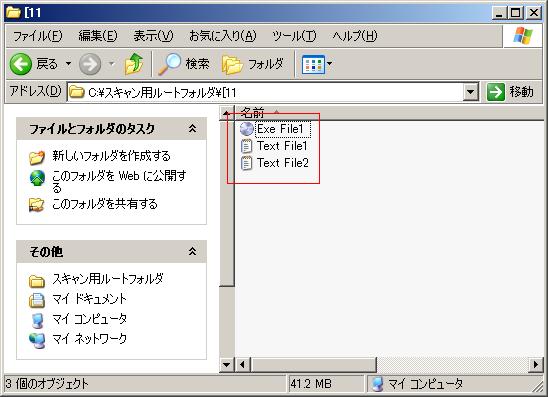Open the ツール(T) menu
This screenshot has height=397, width=548.
[x=294, y=36]
